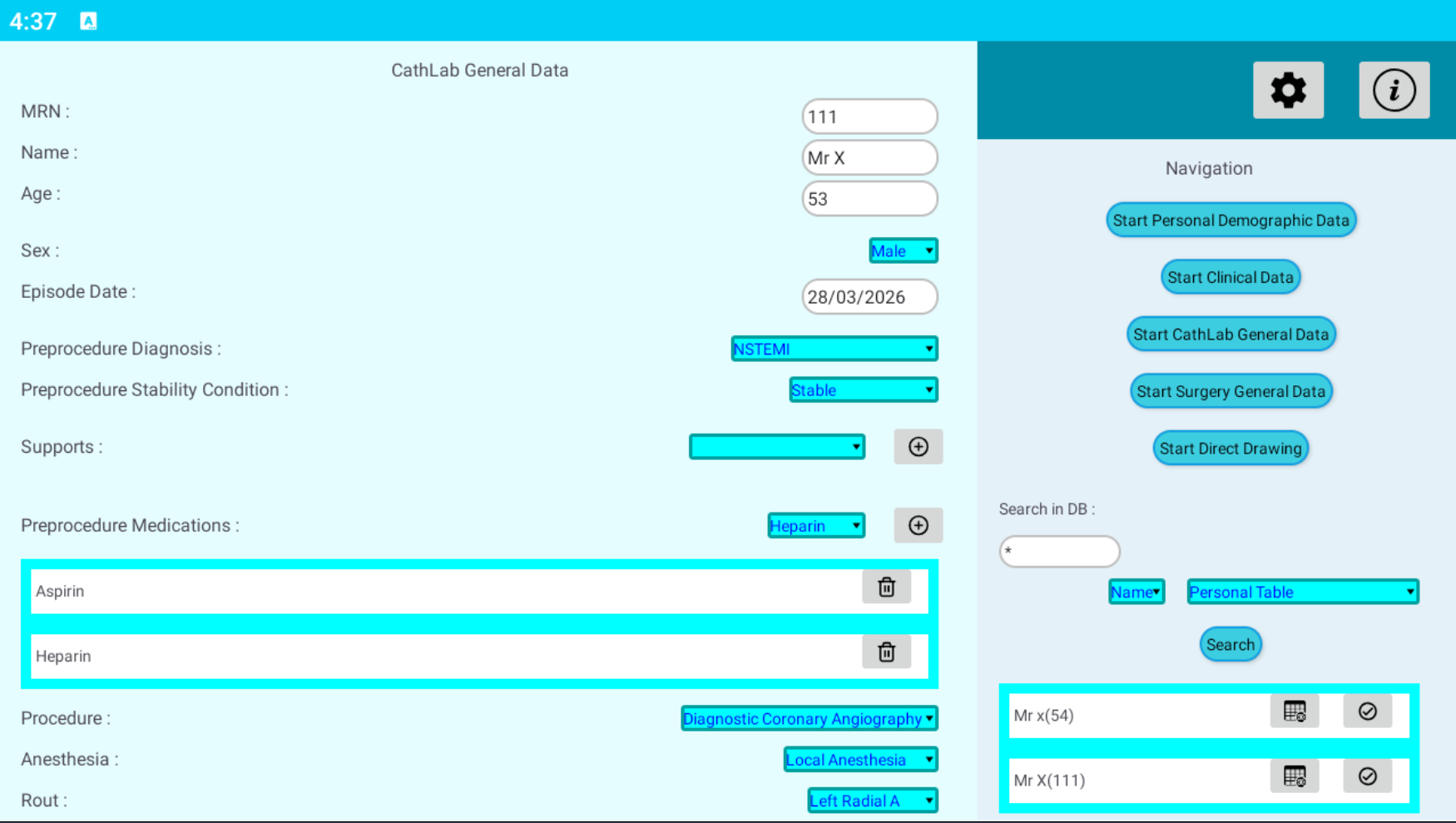
Task: Focus the Episode Date field
Action: 869,297
